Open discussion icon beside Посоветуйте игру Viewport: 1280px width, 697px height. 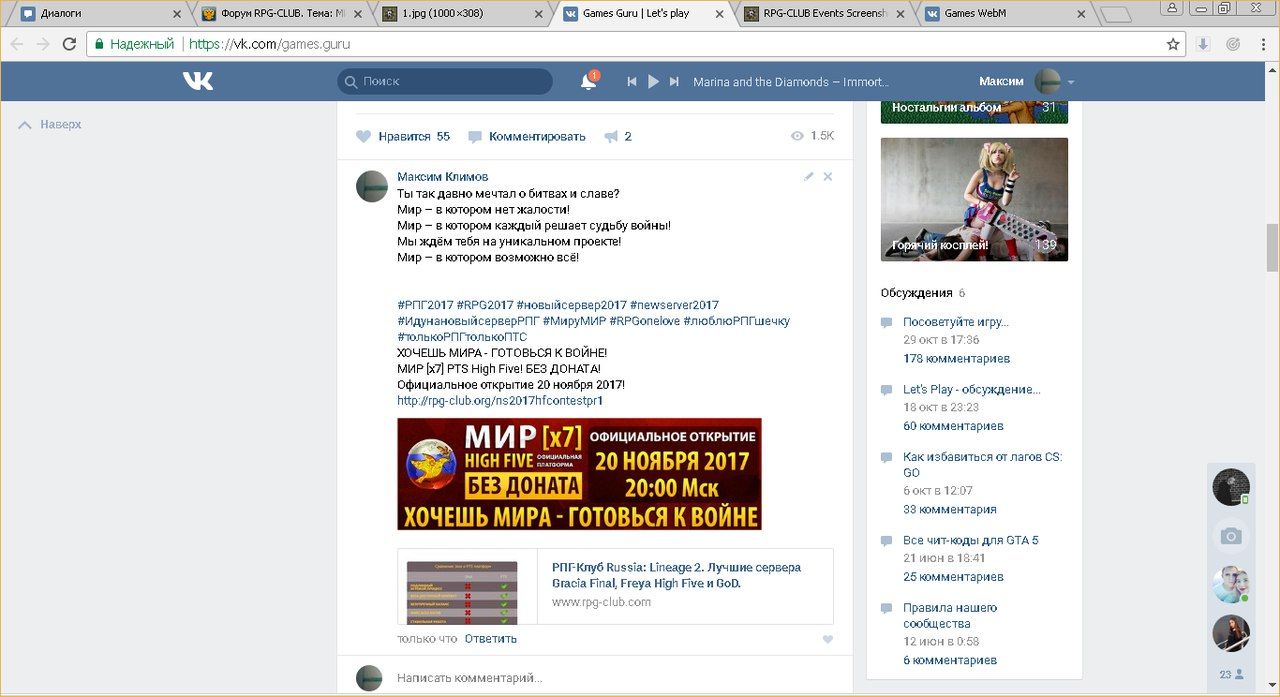pyautogui.click(x=886, y=323)
